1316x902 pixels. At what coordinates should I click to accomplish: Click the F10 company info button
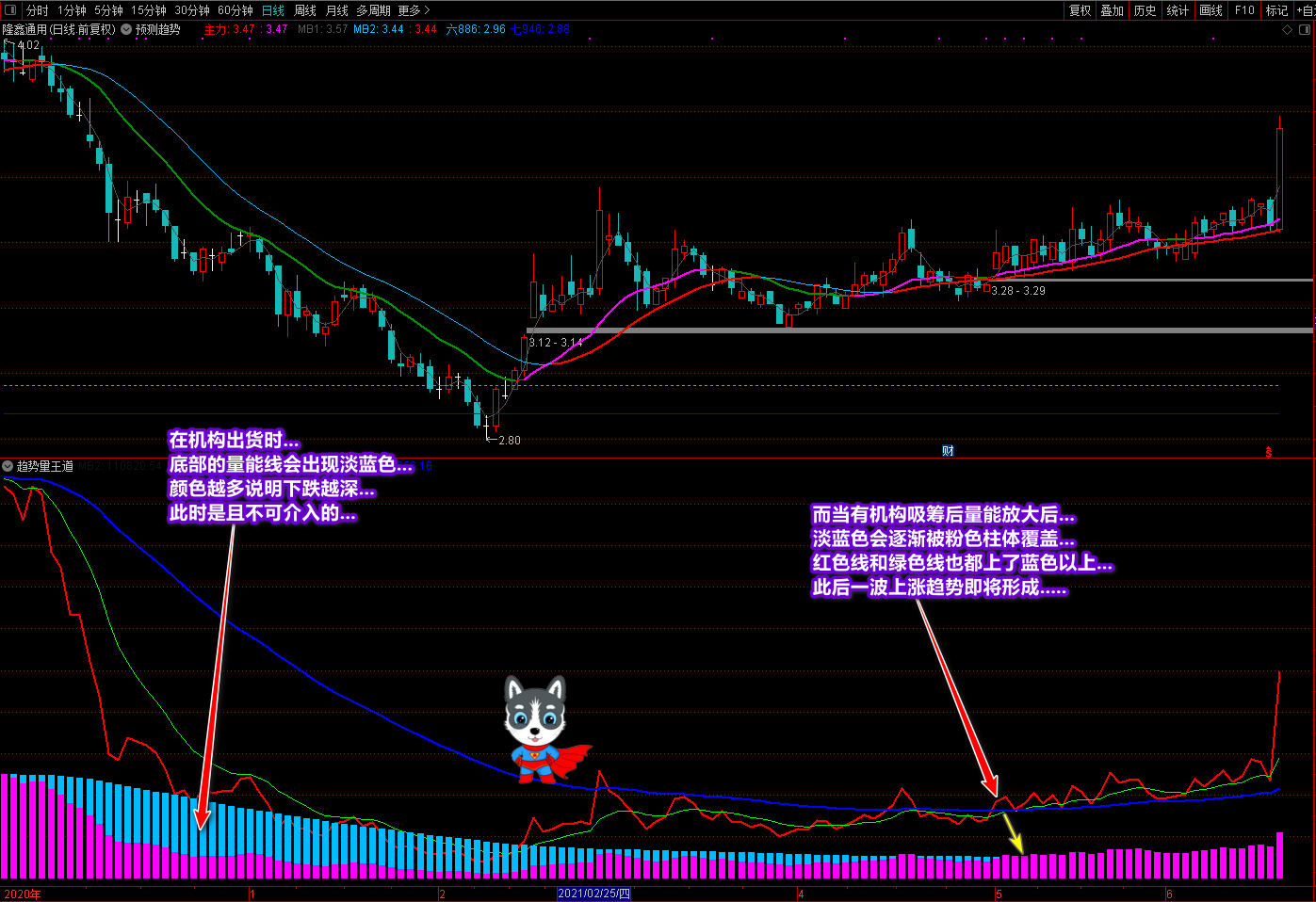tap(1244, 10)
